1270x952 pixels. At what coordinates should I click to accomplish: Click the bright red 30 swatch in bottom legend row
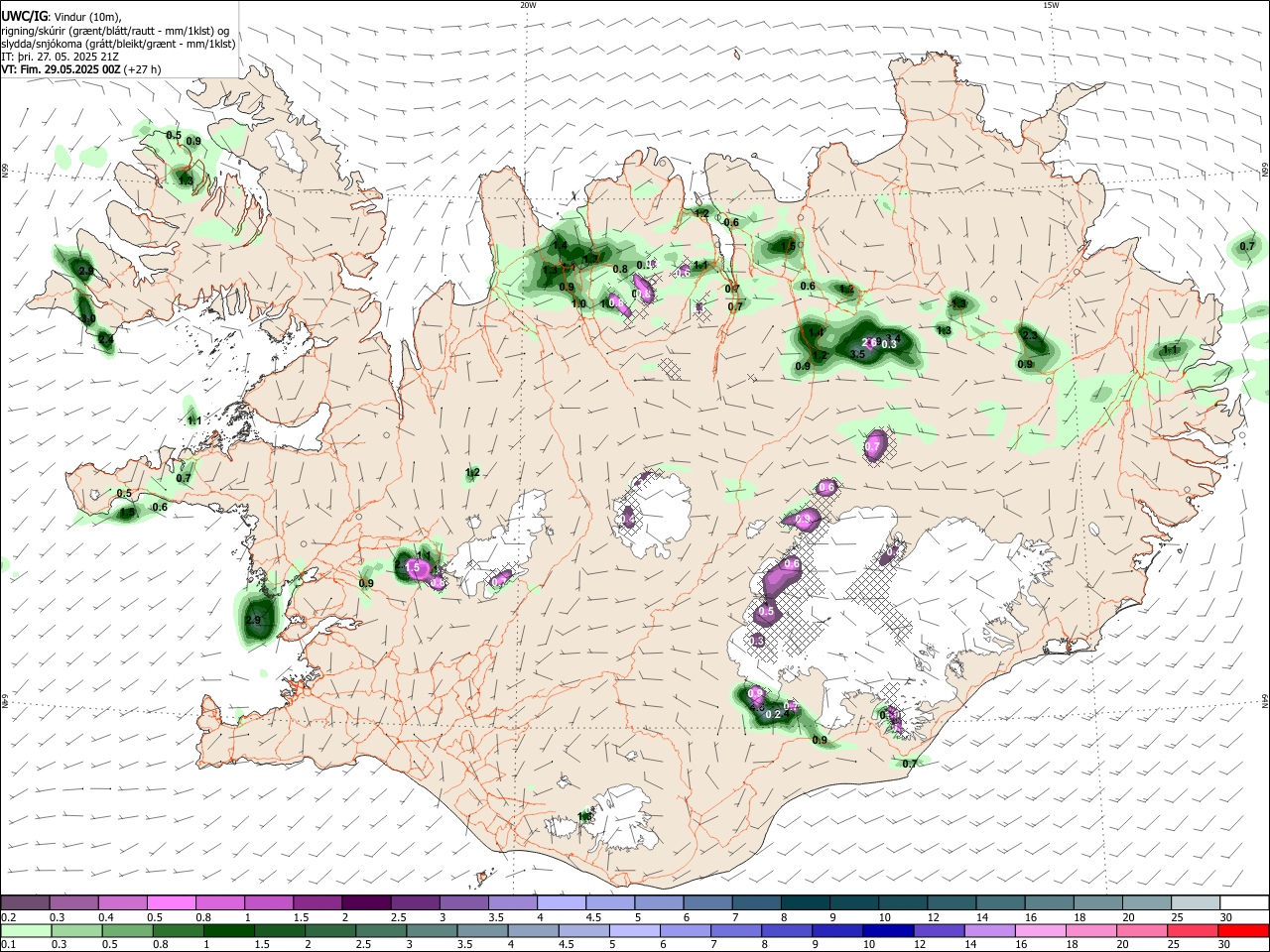1243,931
